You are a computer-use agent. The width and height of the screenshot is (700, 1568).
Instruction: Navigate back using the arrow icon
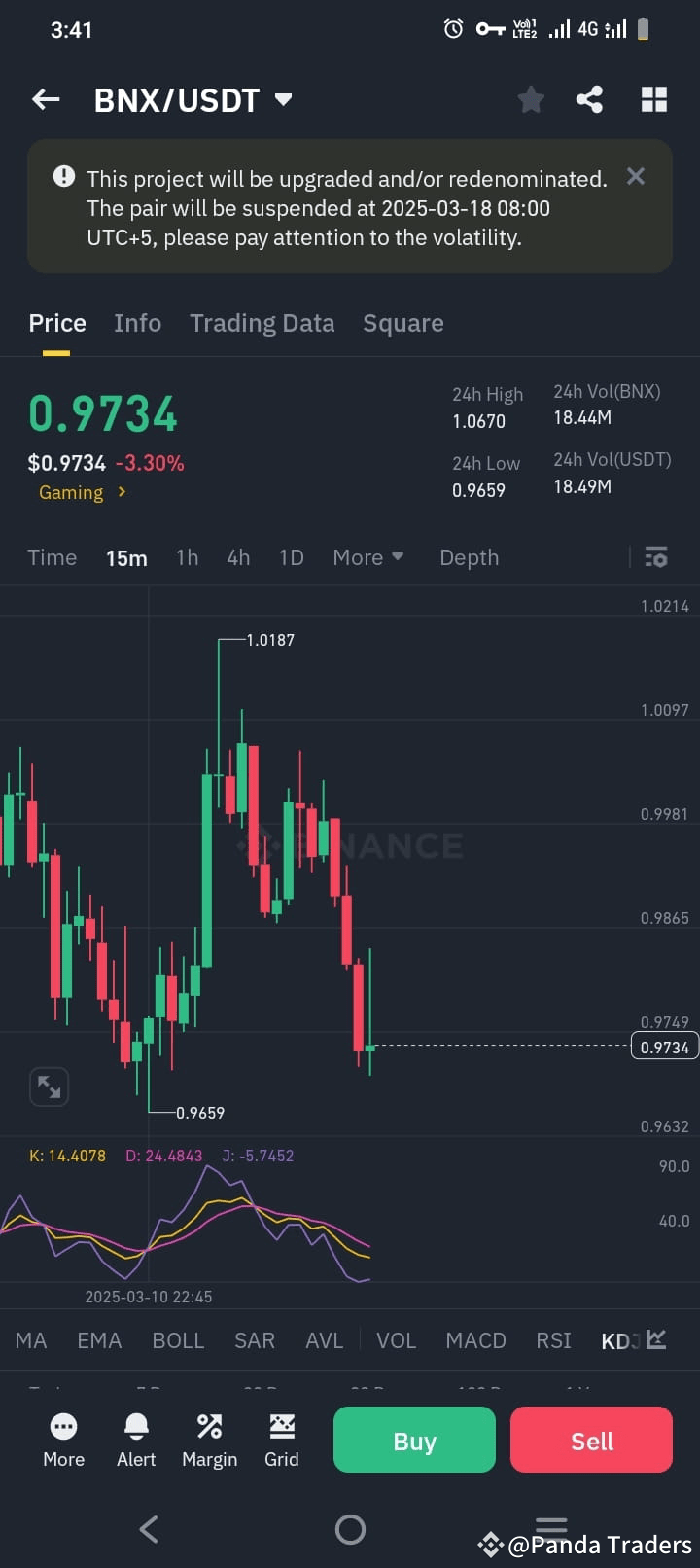point(45,98)
